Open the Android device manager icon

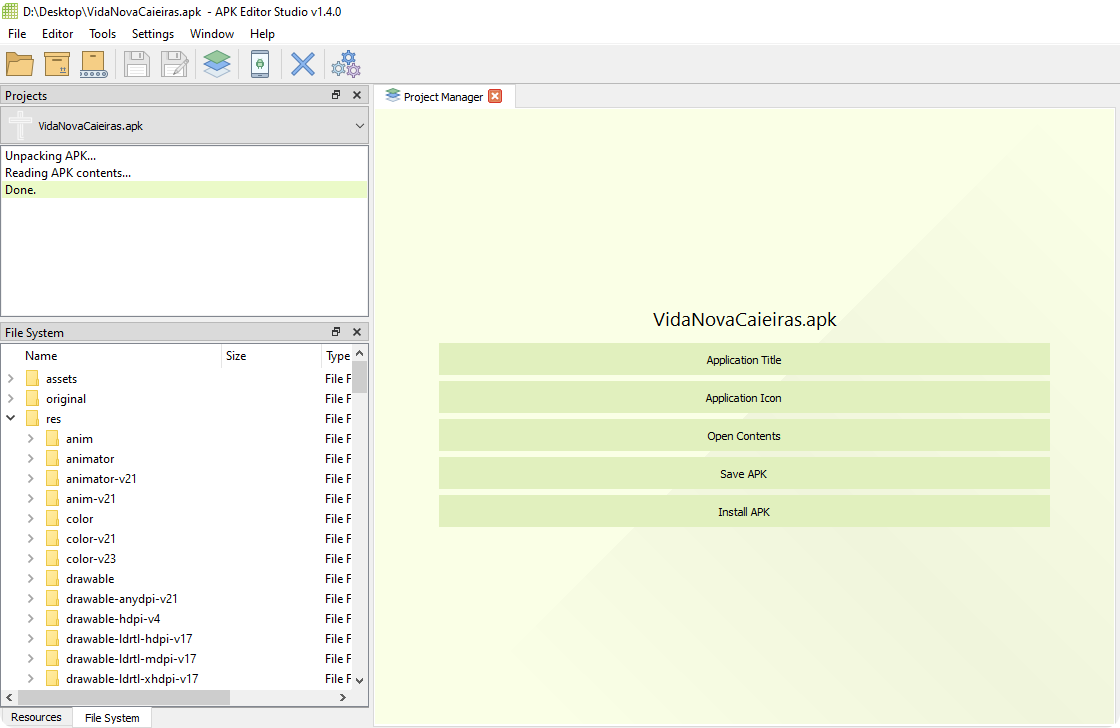pos(260,64)
